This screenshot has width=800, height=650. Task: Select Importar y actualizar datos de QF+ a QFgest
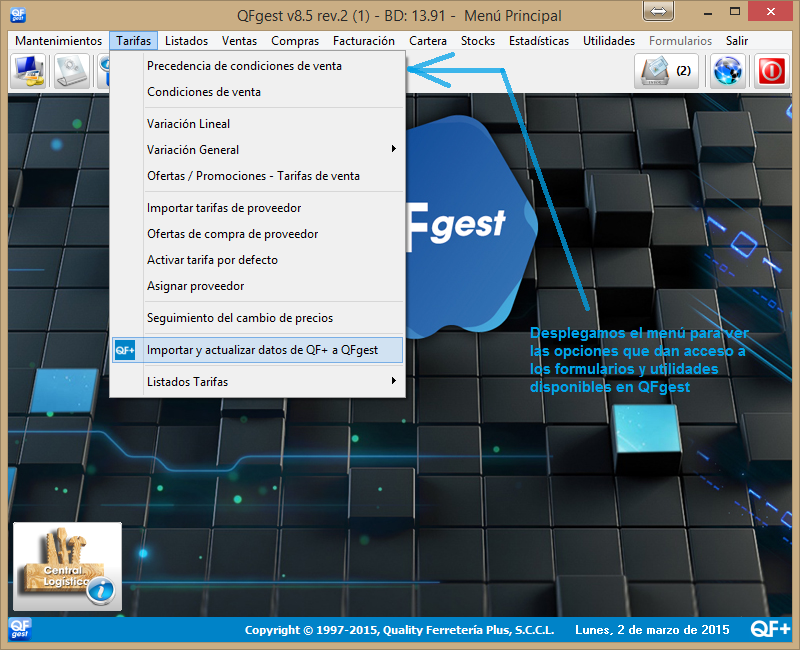[x=258, y=350]
